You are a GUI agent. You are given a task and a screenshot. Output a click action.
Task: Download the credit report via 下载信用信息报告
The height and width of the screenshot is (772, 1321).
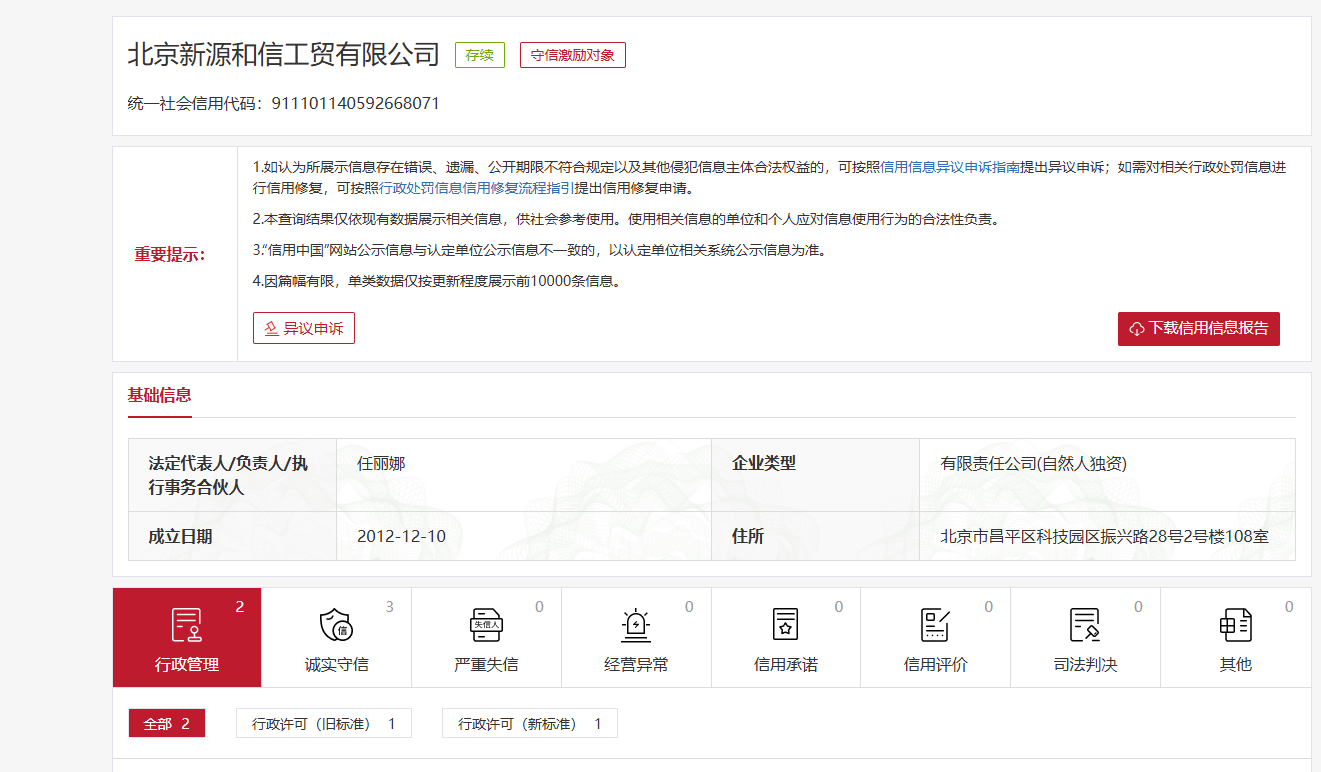coord(1198,328)
